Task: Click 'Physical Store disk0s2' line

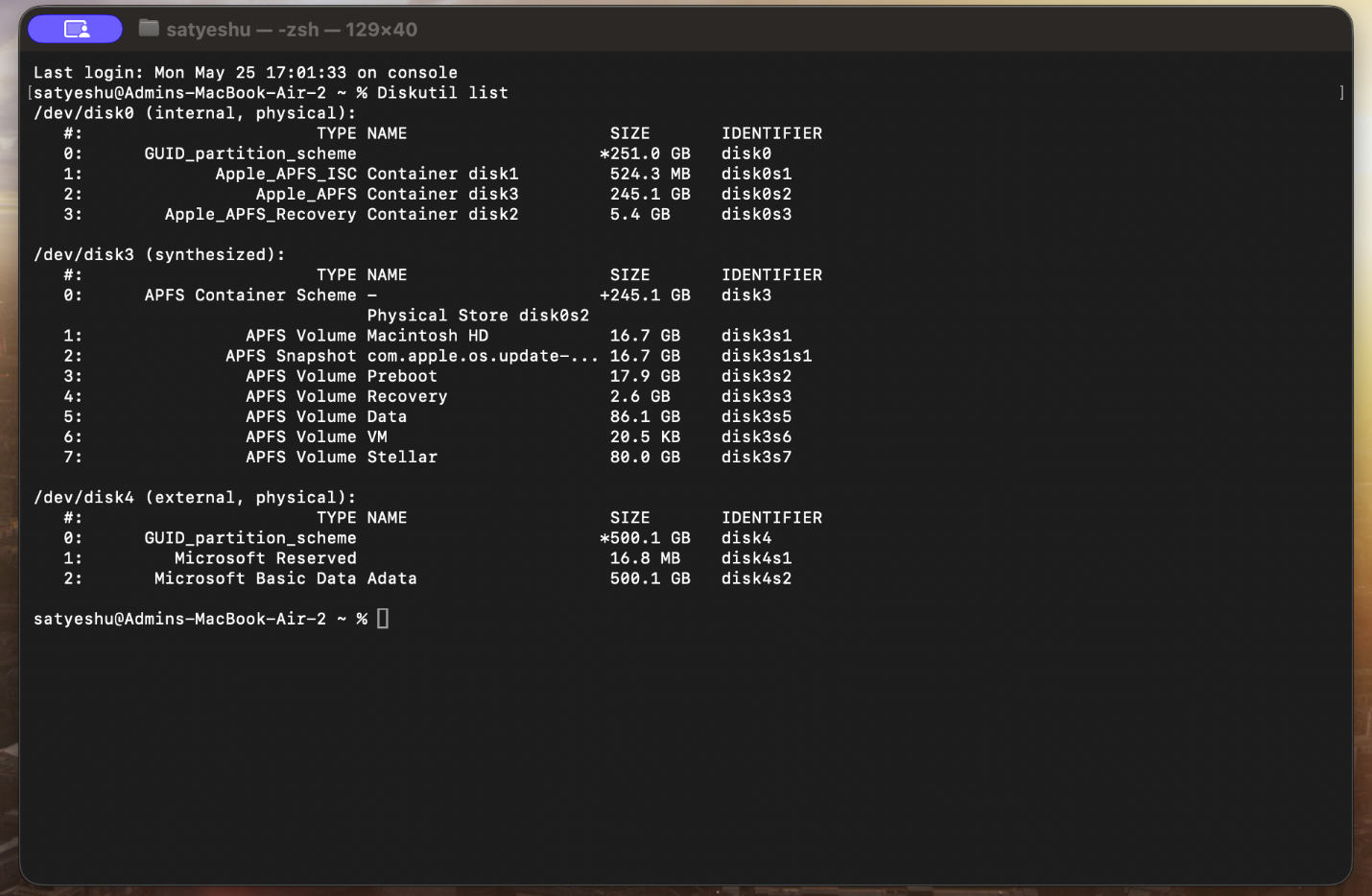Action: pyautogui.click(x=478, y=315)
